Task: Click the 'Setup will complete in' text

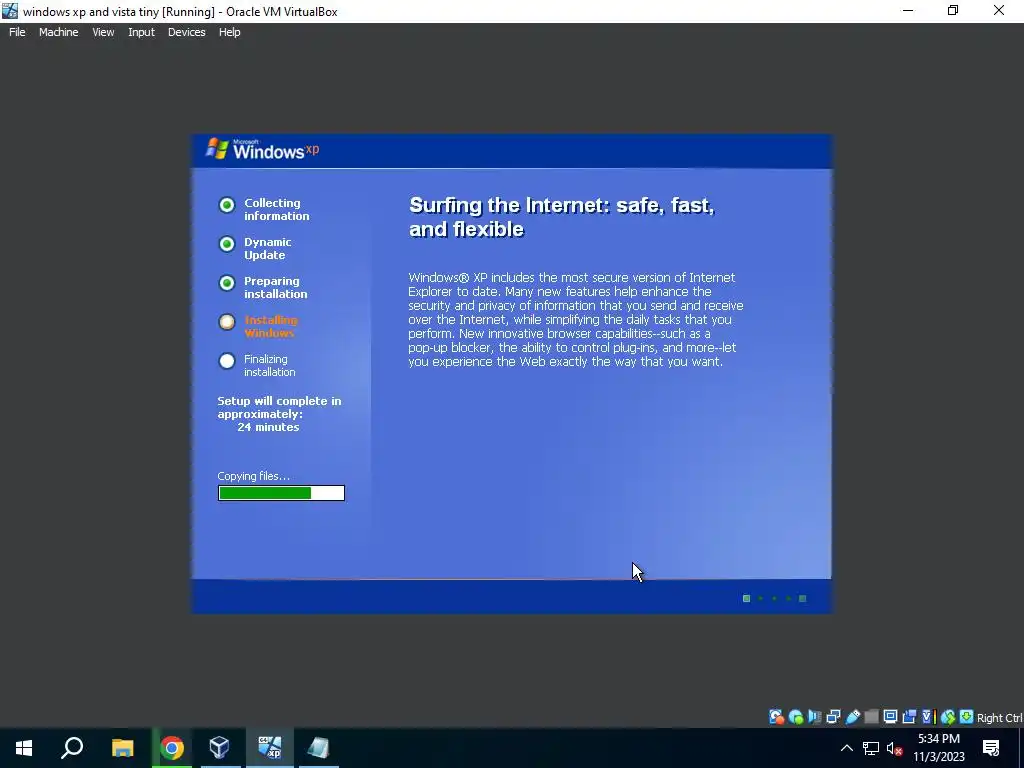Action: [x=280, y=401]
